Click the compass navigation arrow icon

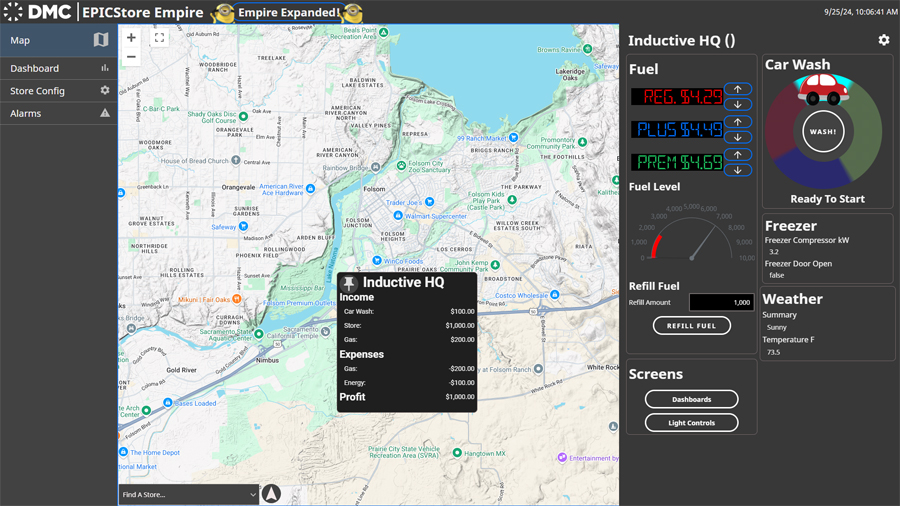271,494
